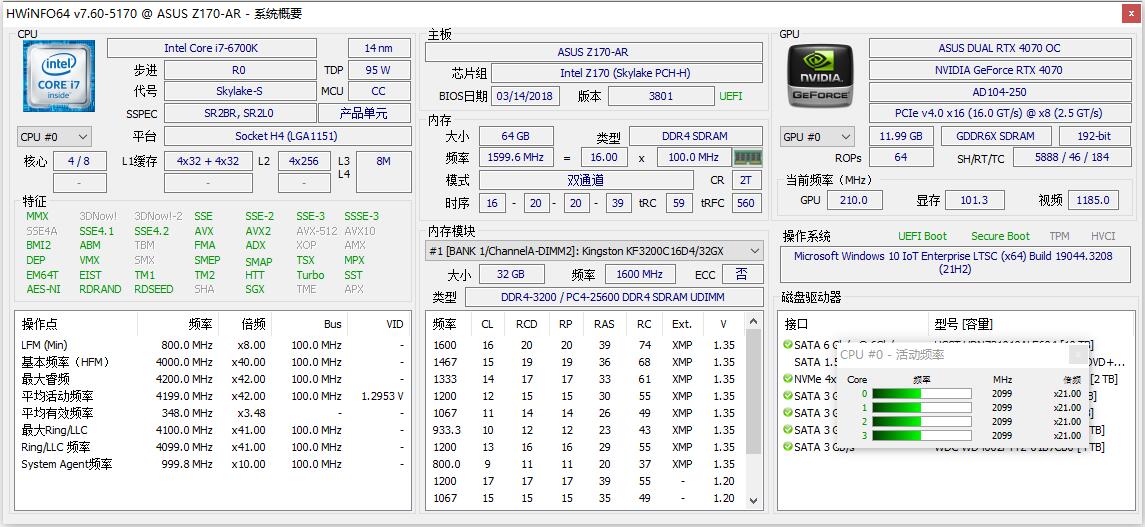
Task: Select the System Agent频率 row
Action: pyautogui.click(x=212, y=464)
